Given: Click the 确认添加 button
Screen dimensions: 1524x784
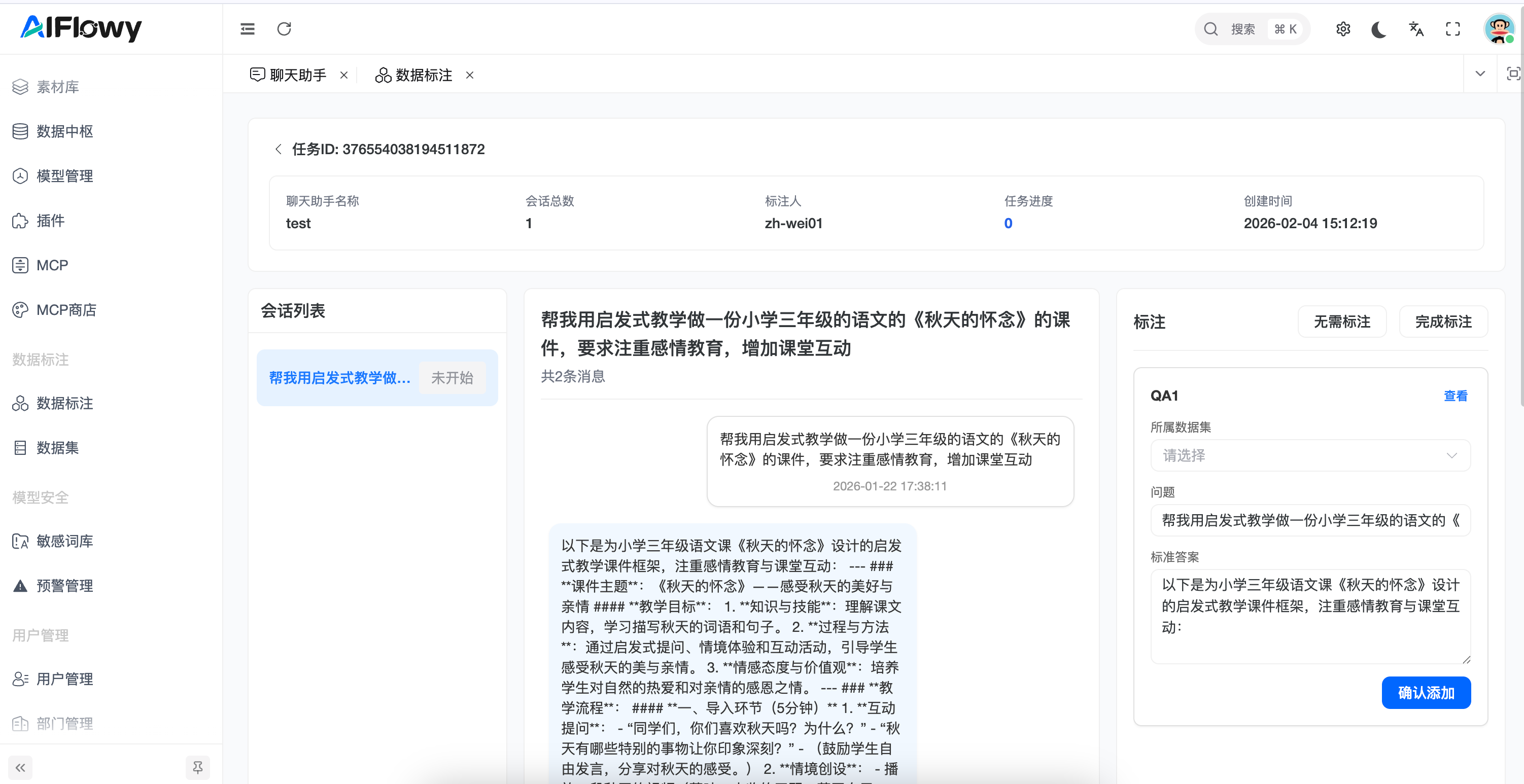Looking at the screenshot, I should point(1426,692).
